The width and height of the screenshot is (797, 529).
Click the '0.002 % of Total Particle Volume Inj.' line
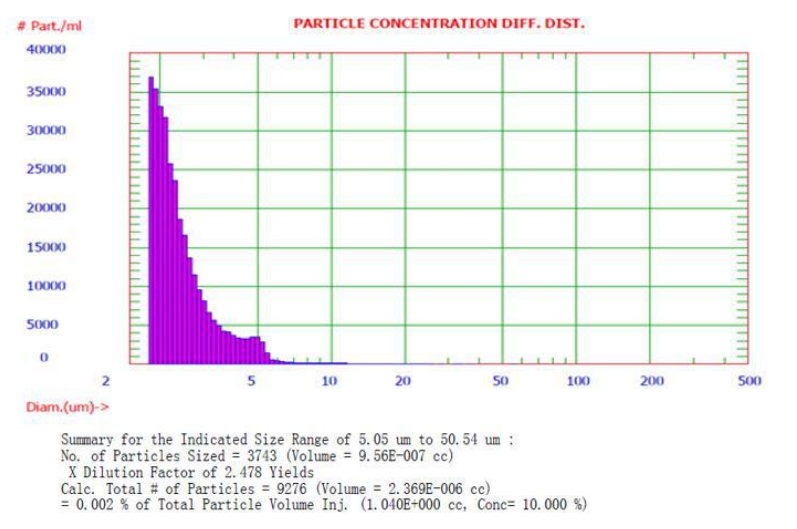click(324, 505)
